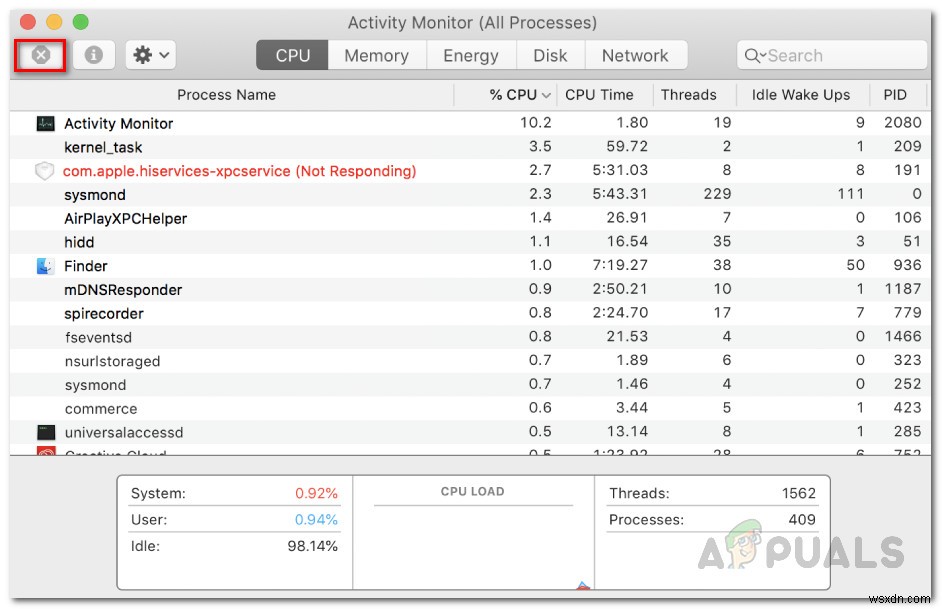Image resolution: width=942 pixels, height=609 pixels.
Task: Switch to the Memory tab
Action: click(x=376, y=55)
